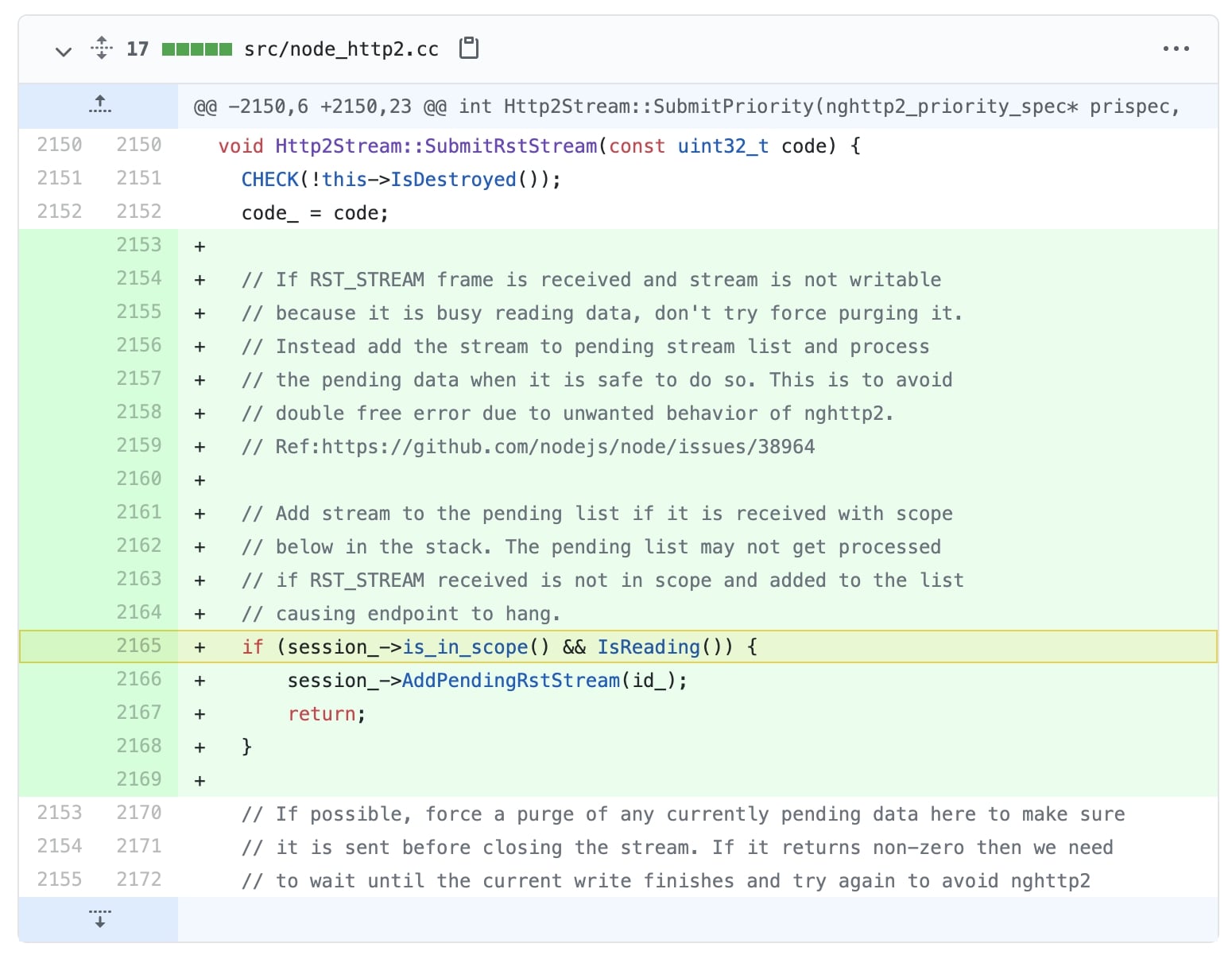
Task: Expand hidden lines below line 2172
Action: pos(99,919)
